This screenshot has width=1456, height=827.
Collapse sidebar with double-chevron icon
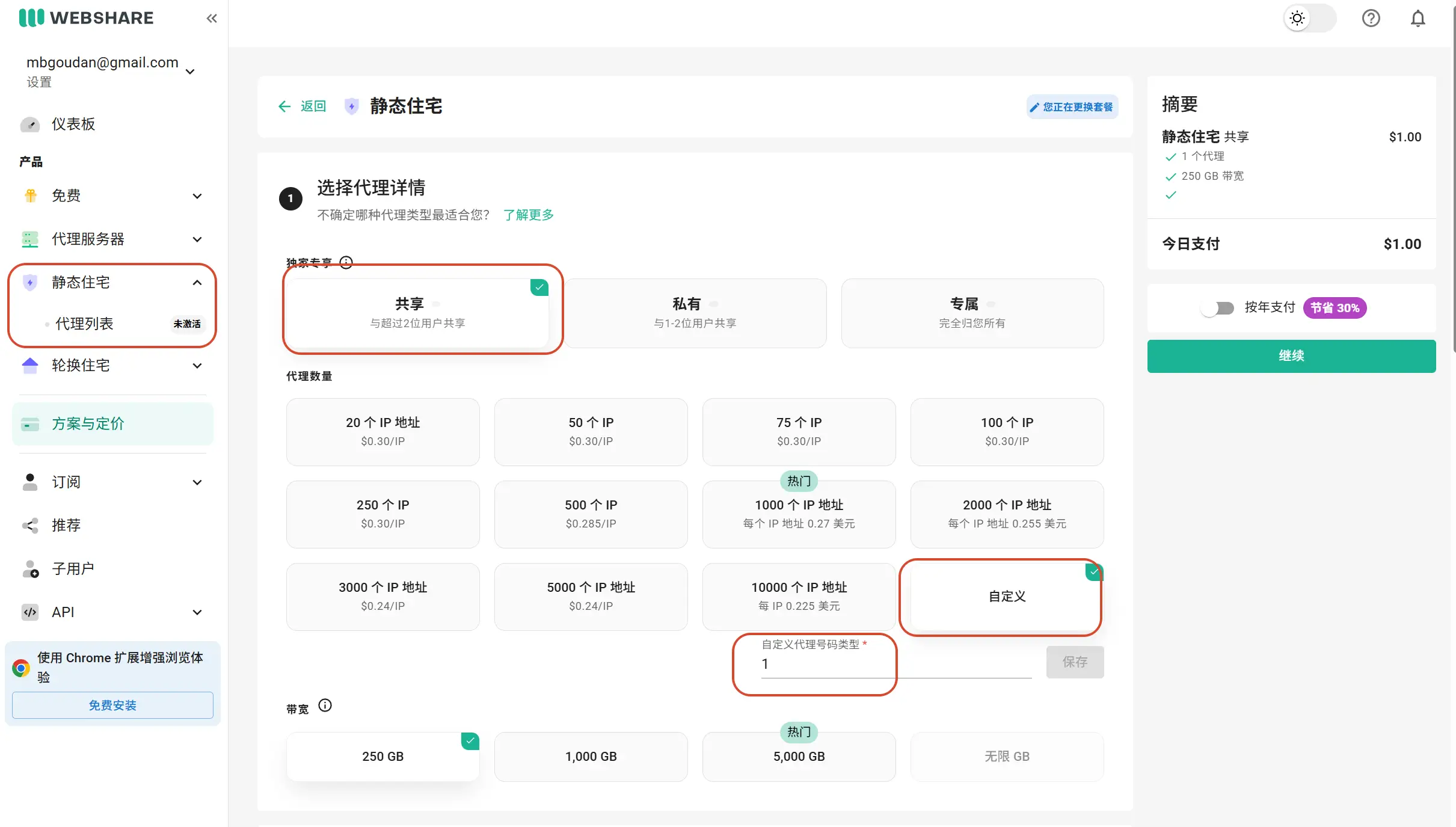click(x=211, y=18)
